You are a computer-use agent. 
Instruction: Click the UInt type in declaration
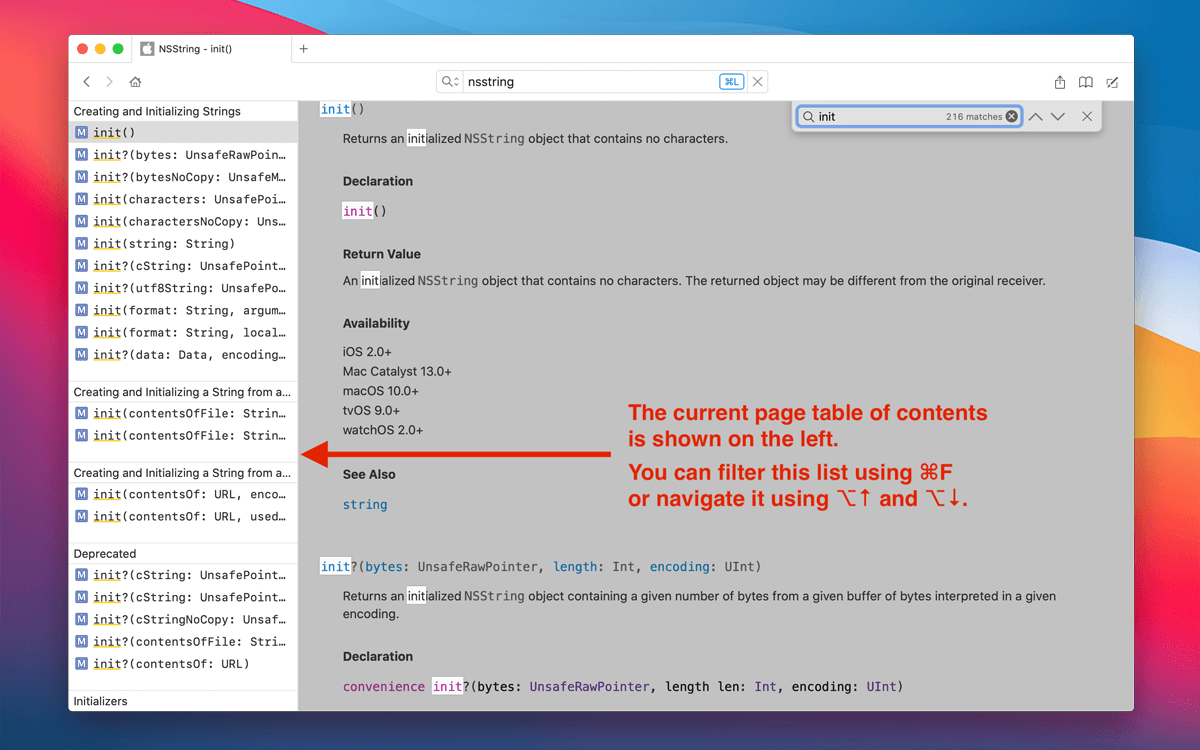tap(881, 687)
